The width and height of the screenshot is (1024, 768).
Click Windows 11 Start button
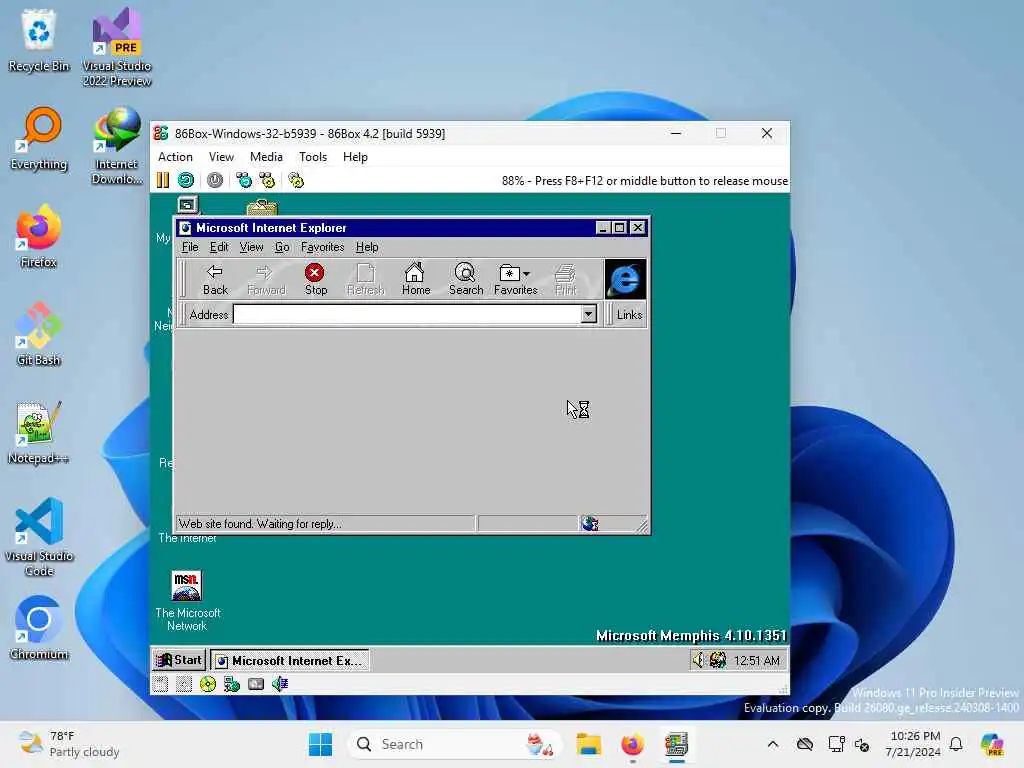320,744
